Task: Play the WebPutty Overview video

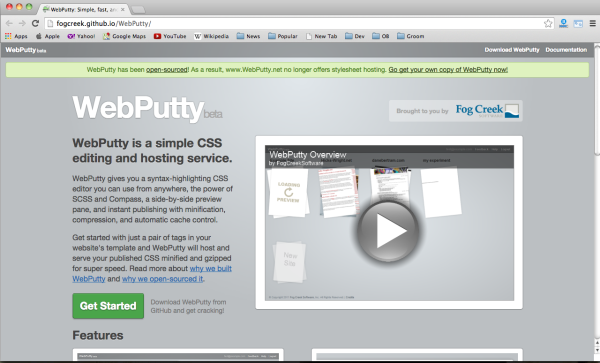Action: click(388, 231)
